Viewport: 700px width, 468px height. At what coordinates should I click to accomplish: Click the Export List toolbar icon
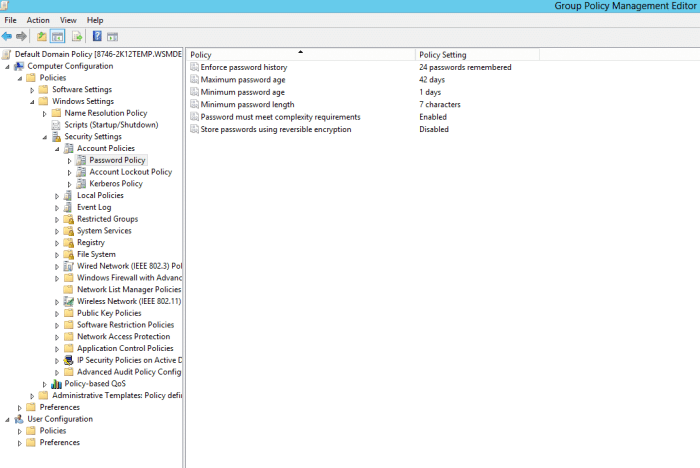77,37
